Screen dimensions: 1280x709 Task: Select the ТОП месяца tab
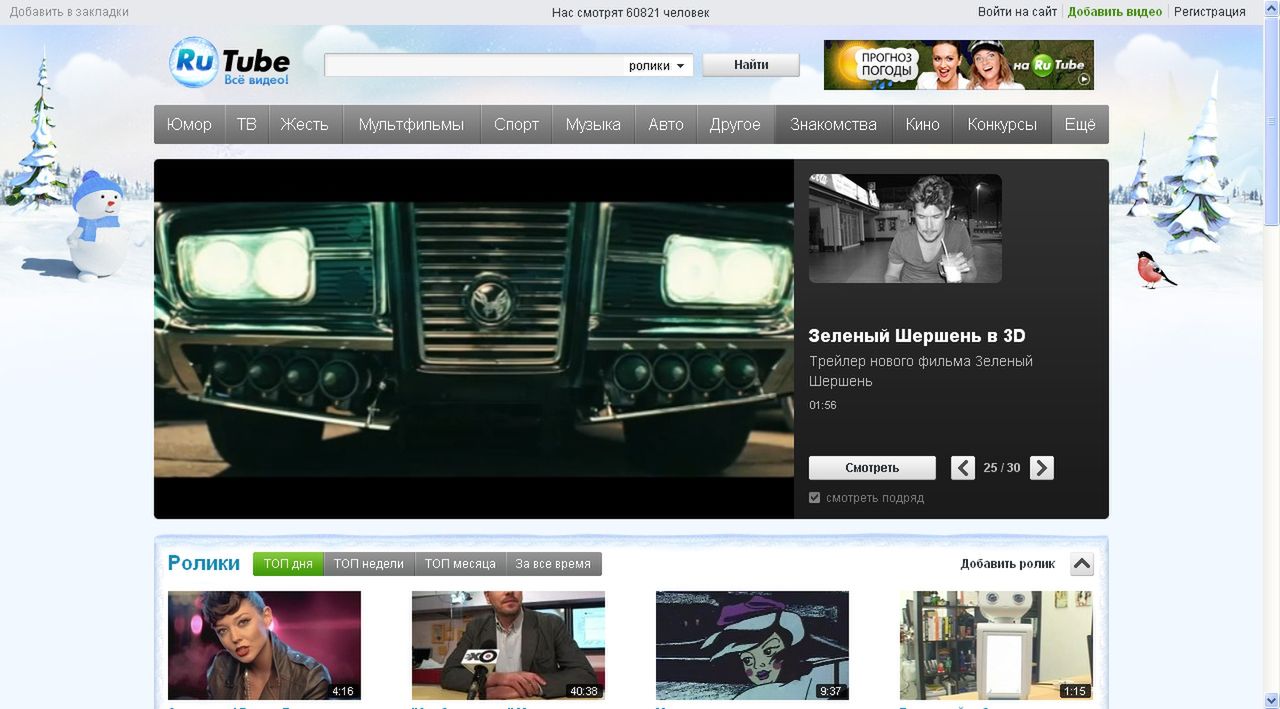point(460,564)
